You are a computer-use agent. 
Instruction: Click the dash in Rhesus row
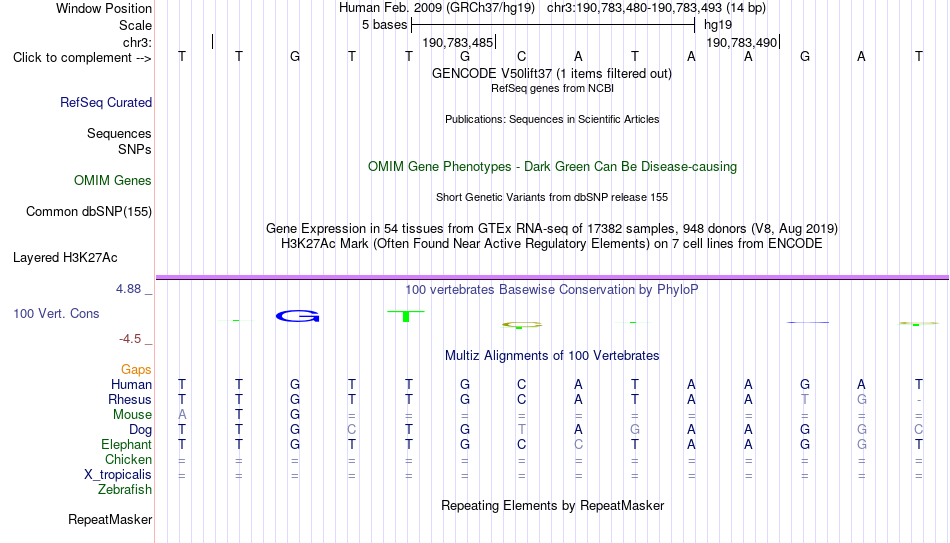point(919,400)
